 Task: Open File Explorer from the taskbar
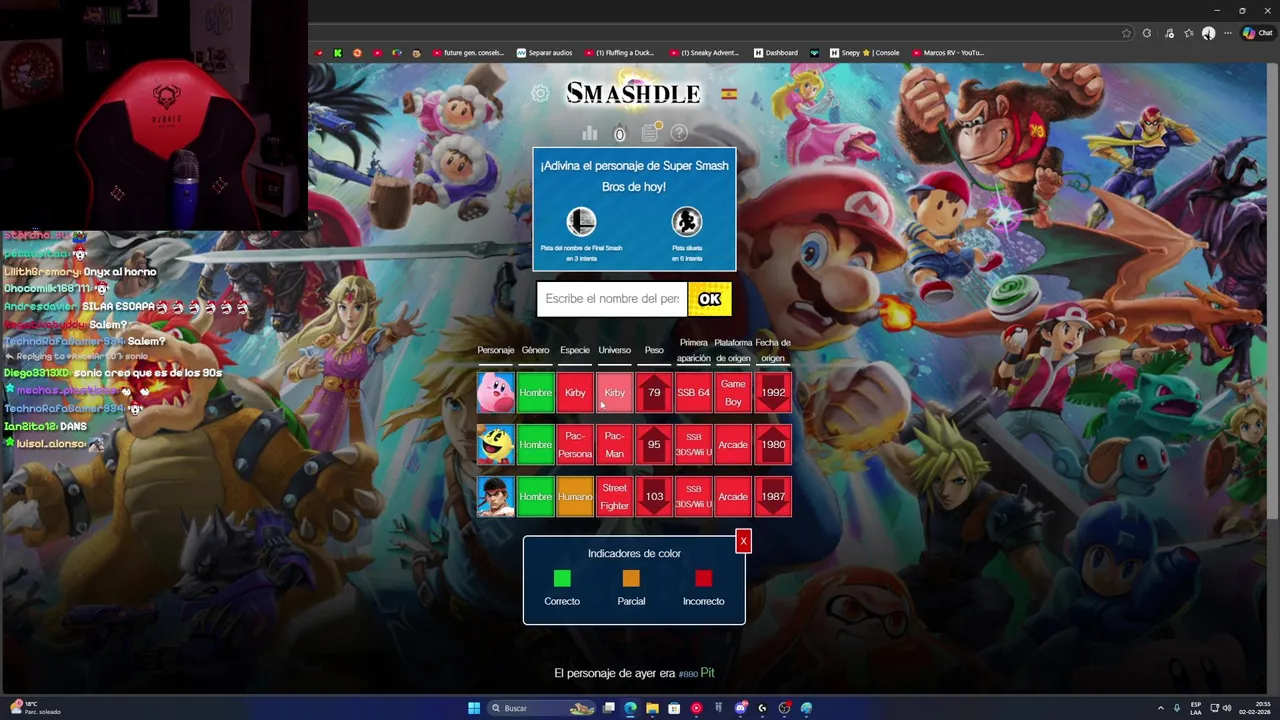[x=652, y=708]
